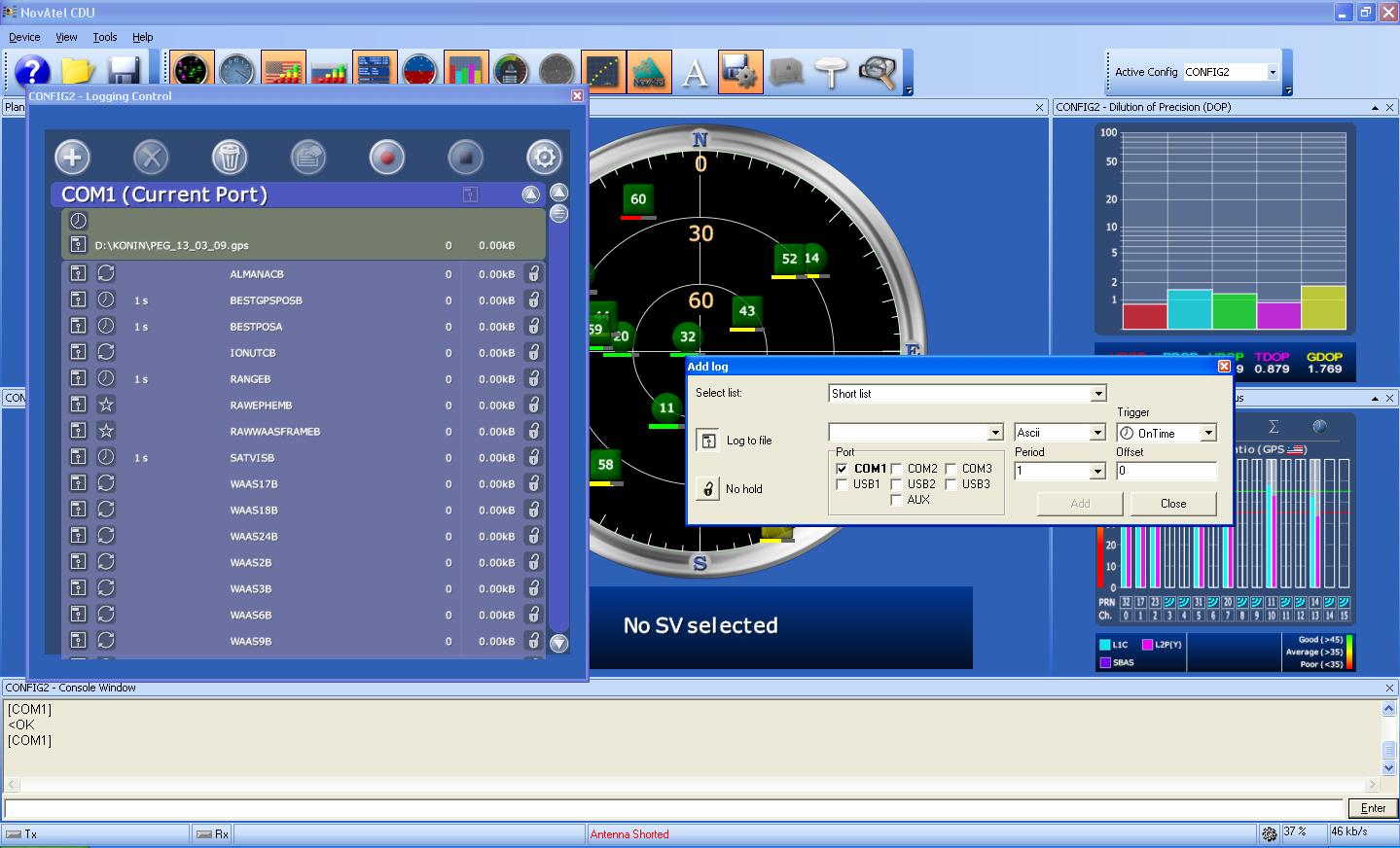This screenshot has width=1400, height=848.
Task: Enable the AUX port checkbox
Action: [x=896, y=499]
